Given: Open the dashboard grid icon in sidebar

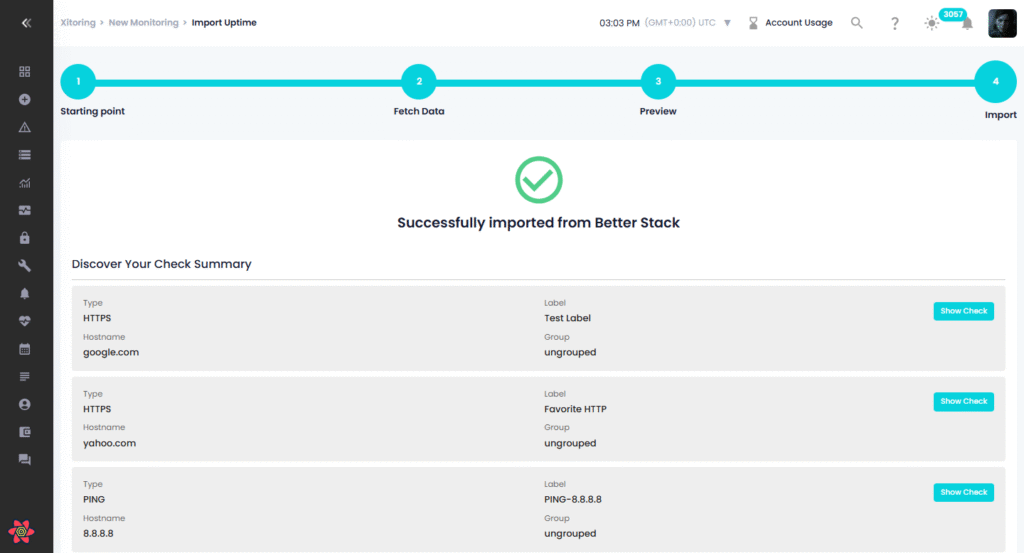Looking at the screenshot, I should pyautogui.click(x=25, y=72).
